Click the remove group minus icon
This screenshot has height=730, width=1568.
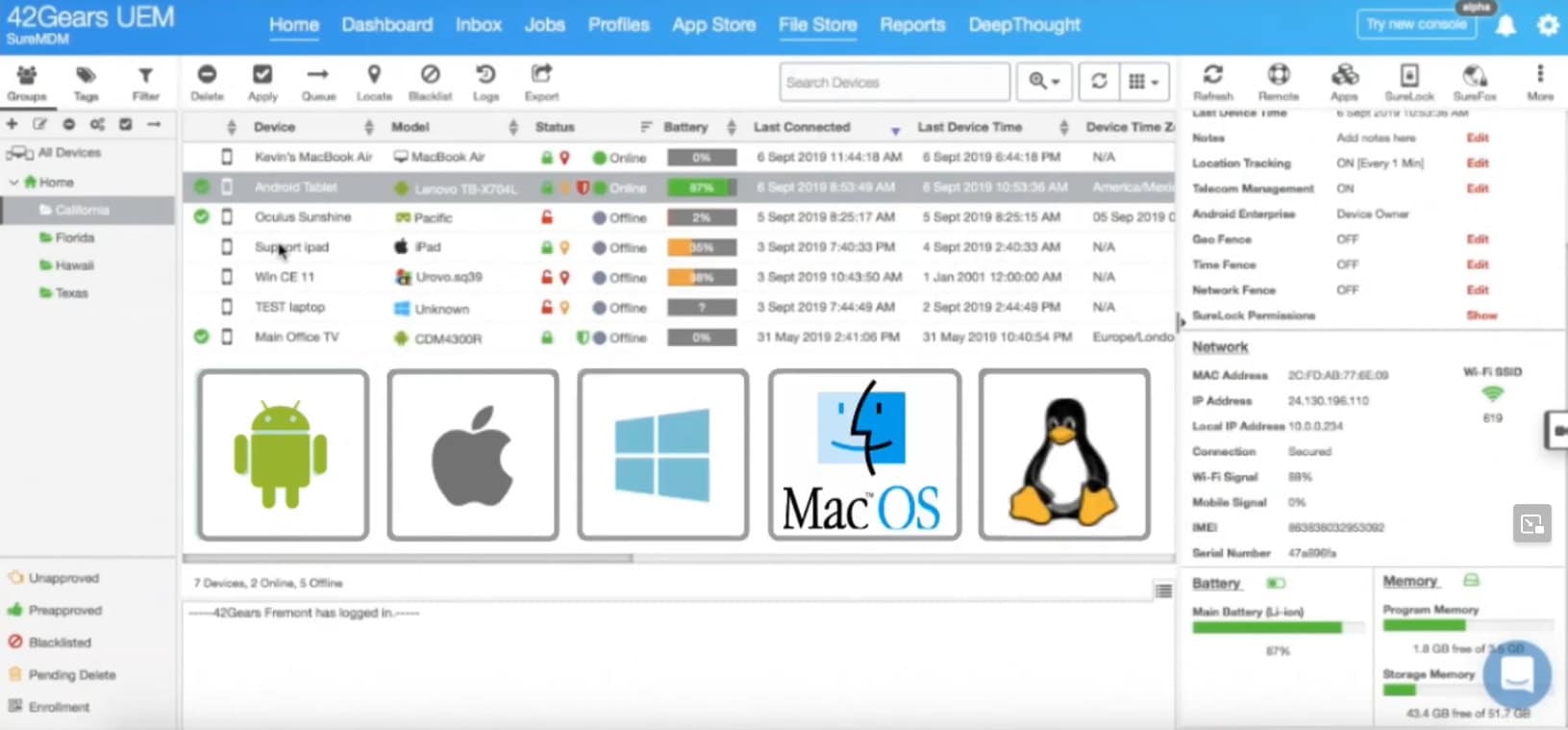[68, 124]
